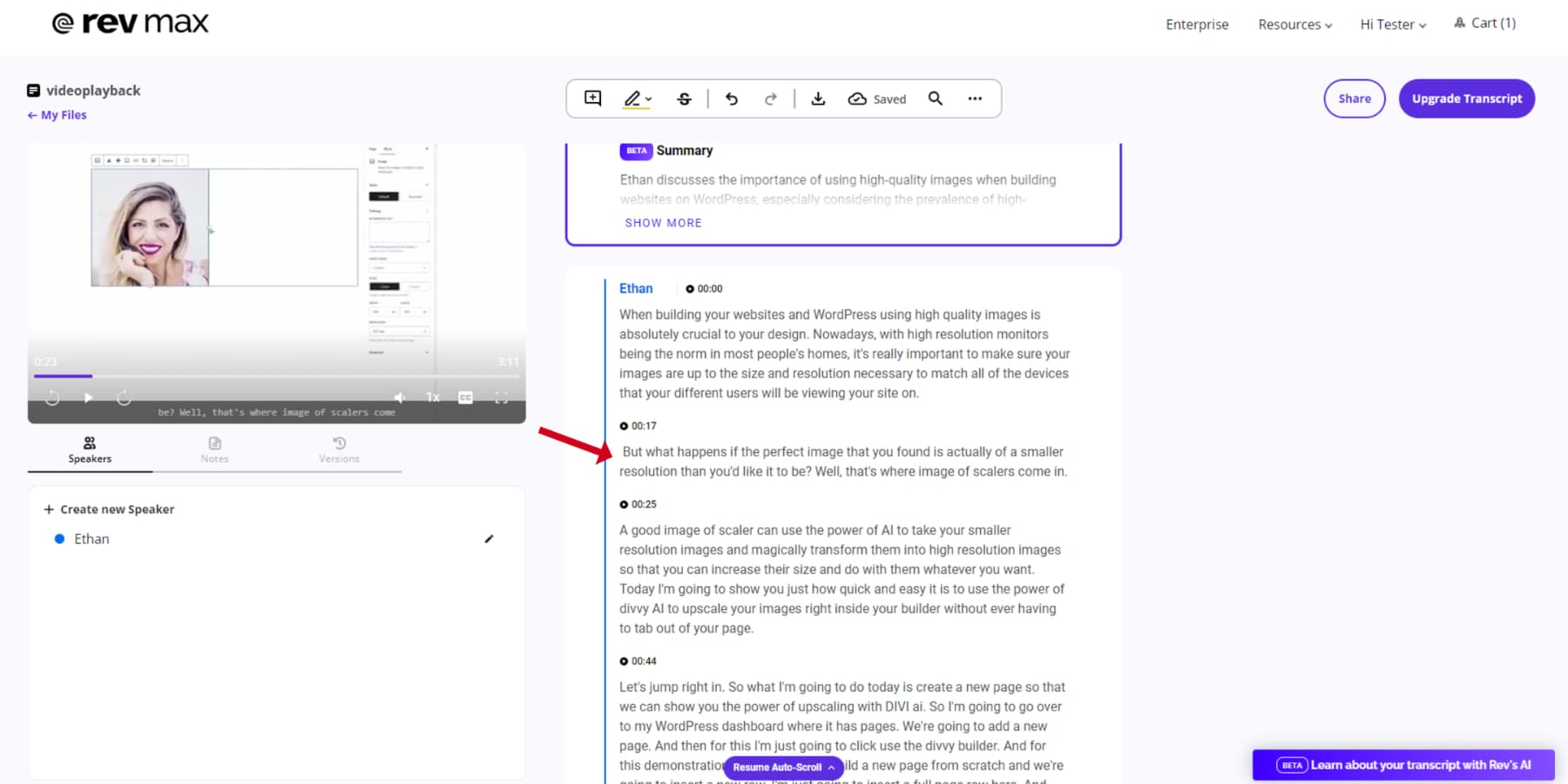Select Ethan in the speakers list

[x=91, y=539]
